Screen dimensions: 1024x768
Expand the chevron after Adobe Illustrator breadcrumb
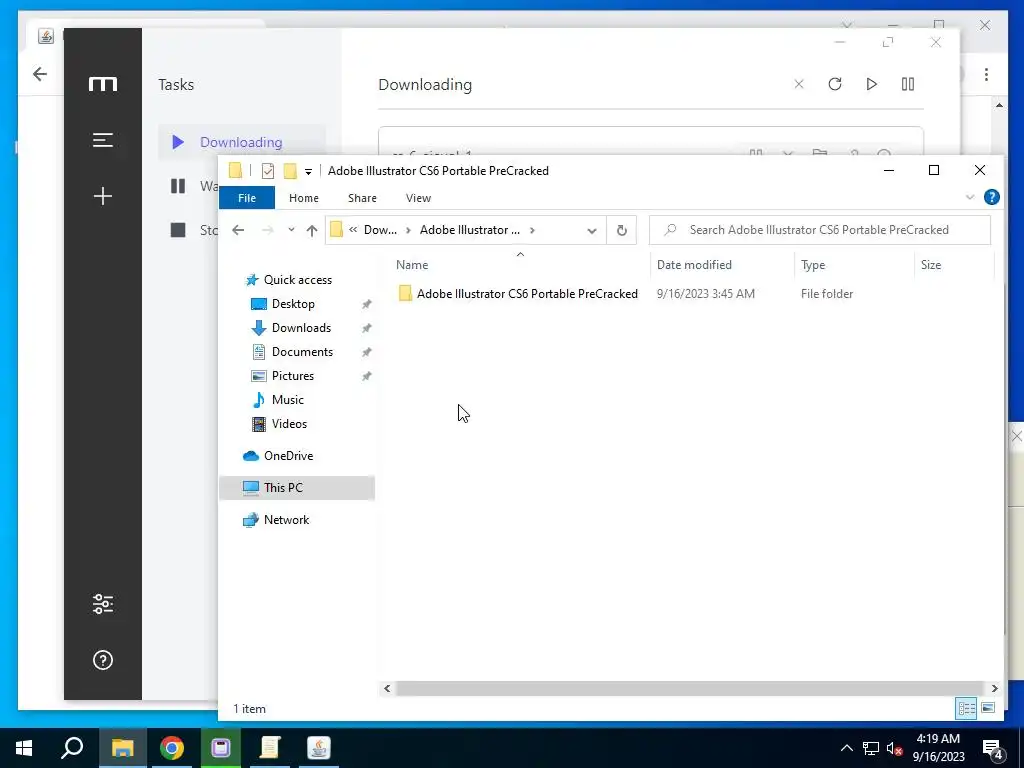tap(532, 230)
